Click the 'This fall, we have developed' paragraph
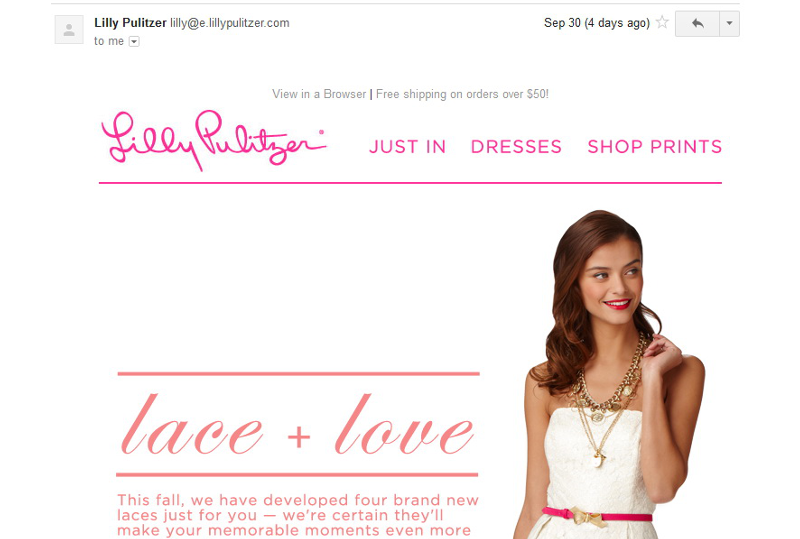This screenshot has width=800, height=539. 298,515
